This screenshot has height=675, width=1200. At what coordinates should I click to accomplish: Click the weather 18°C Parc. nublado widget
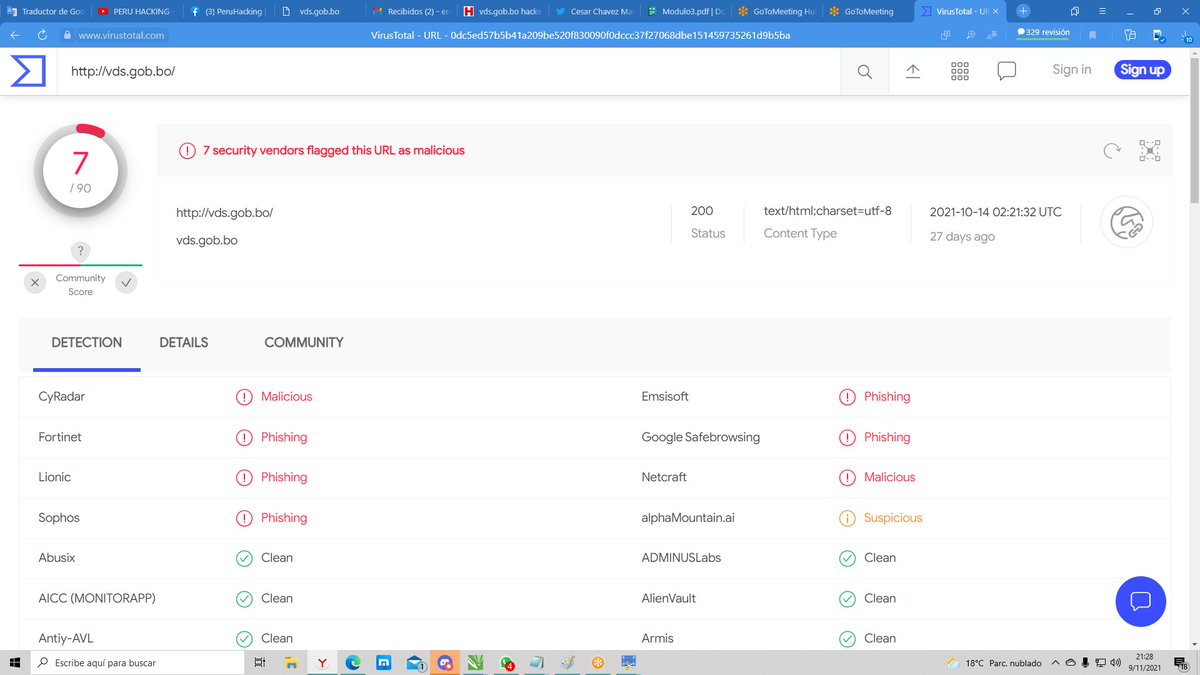click(x=994, y=663)
